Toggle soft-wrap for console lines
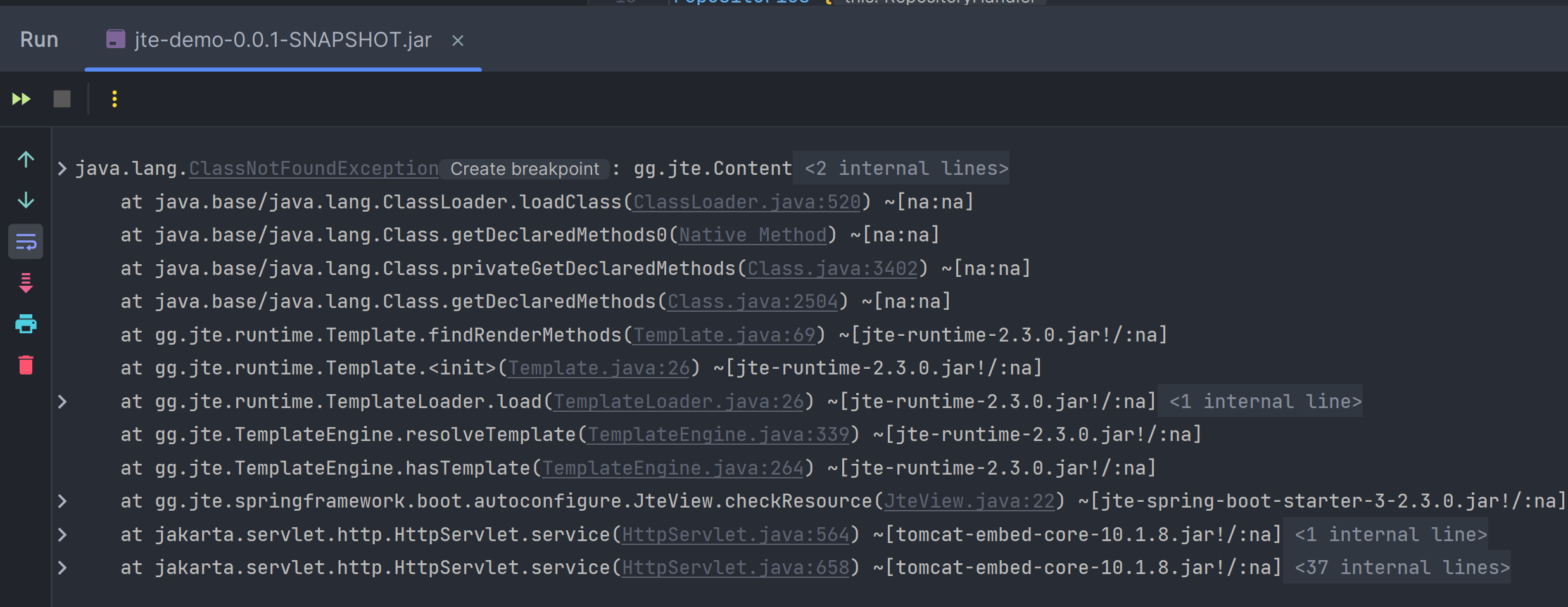Viewport: 1568px width, 607px height. [25, 241]
